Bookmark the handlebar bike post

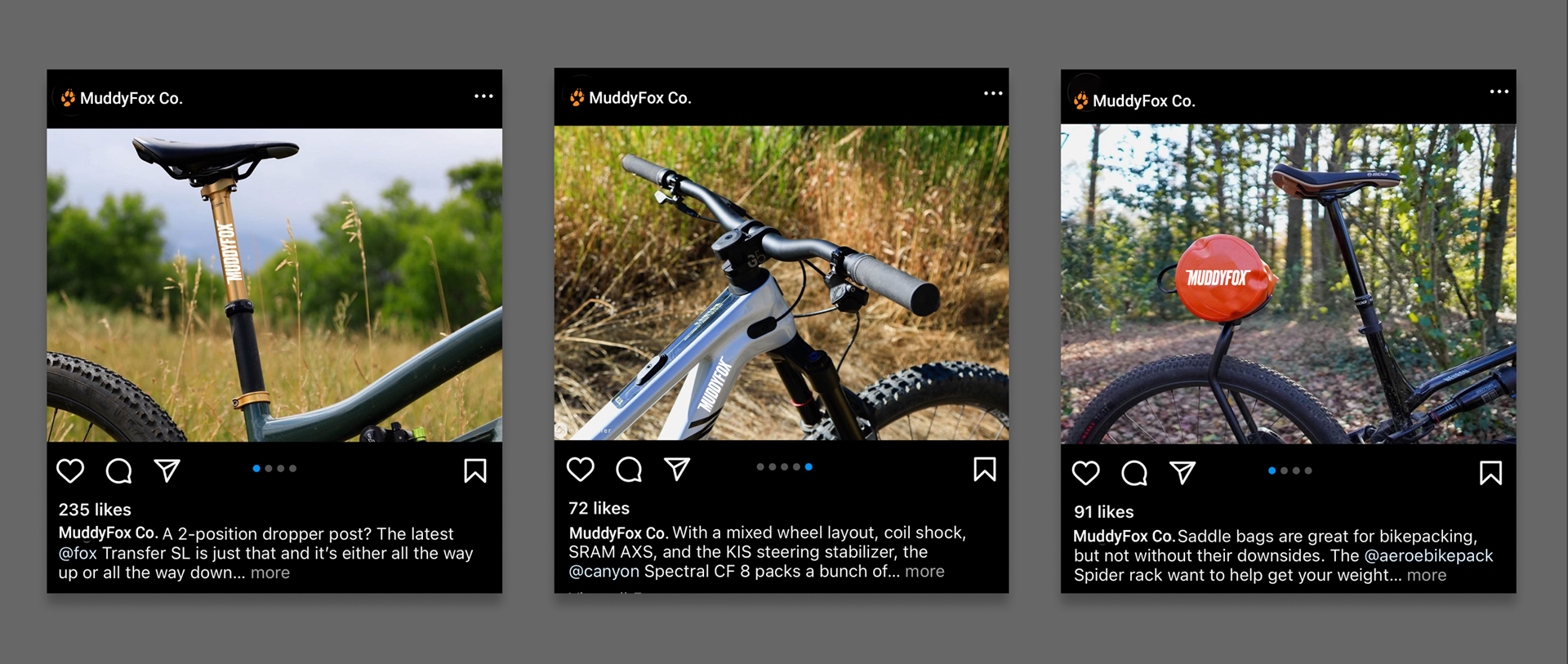tap(984, 469)
